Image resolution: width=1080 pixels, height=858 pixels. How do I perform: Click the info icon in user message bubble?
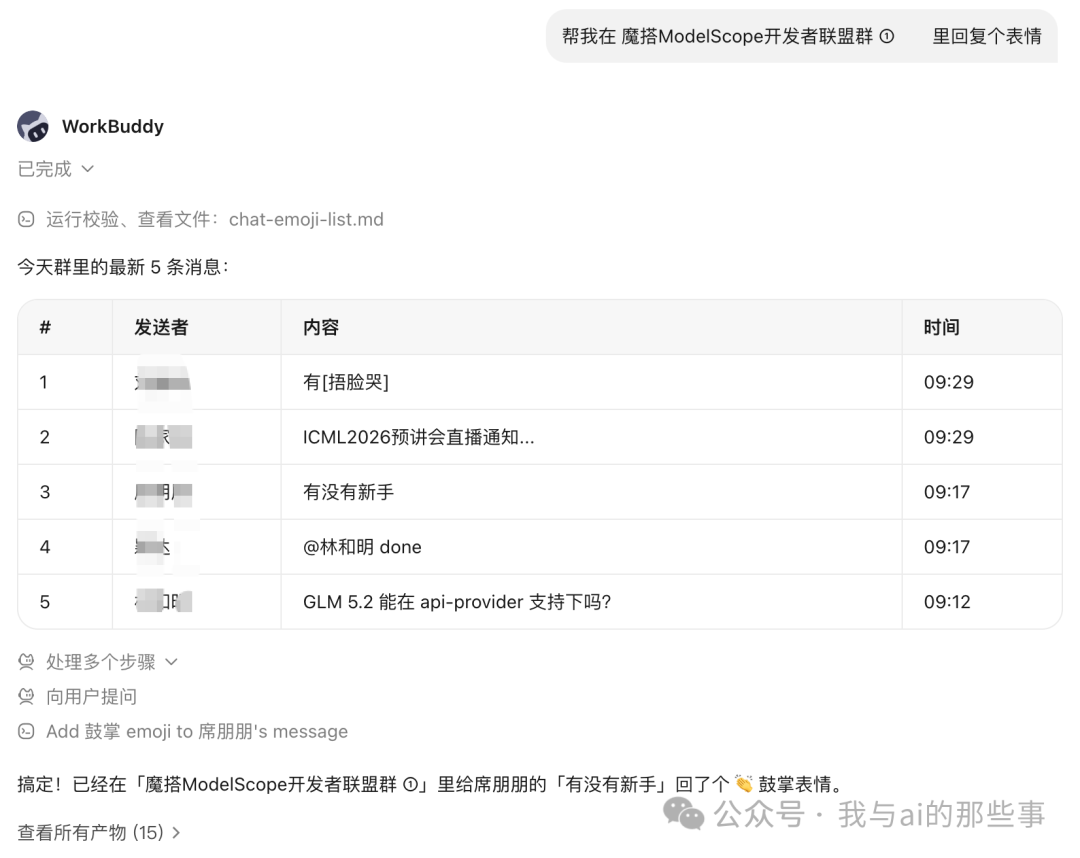point(887,36)
